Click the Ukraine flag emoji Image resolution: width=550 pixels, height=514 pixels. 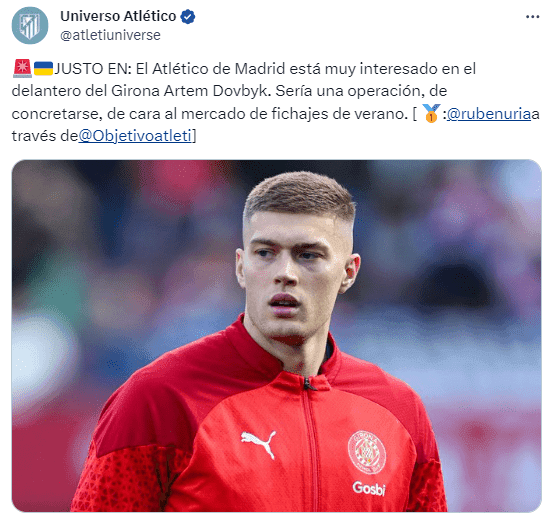tap(43, 68)
